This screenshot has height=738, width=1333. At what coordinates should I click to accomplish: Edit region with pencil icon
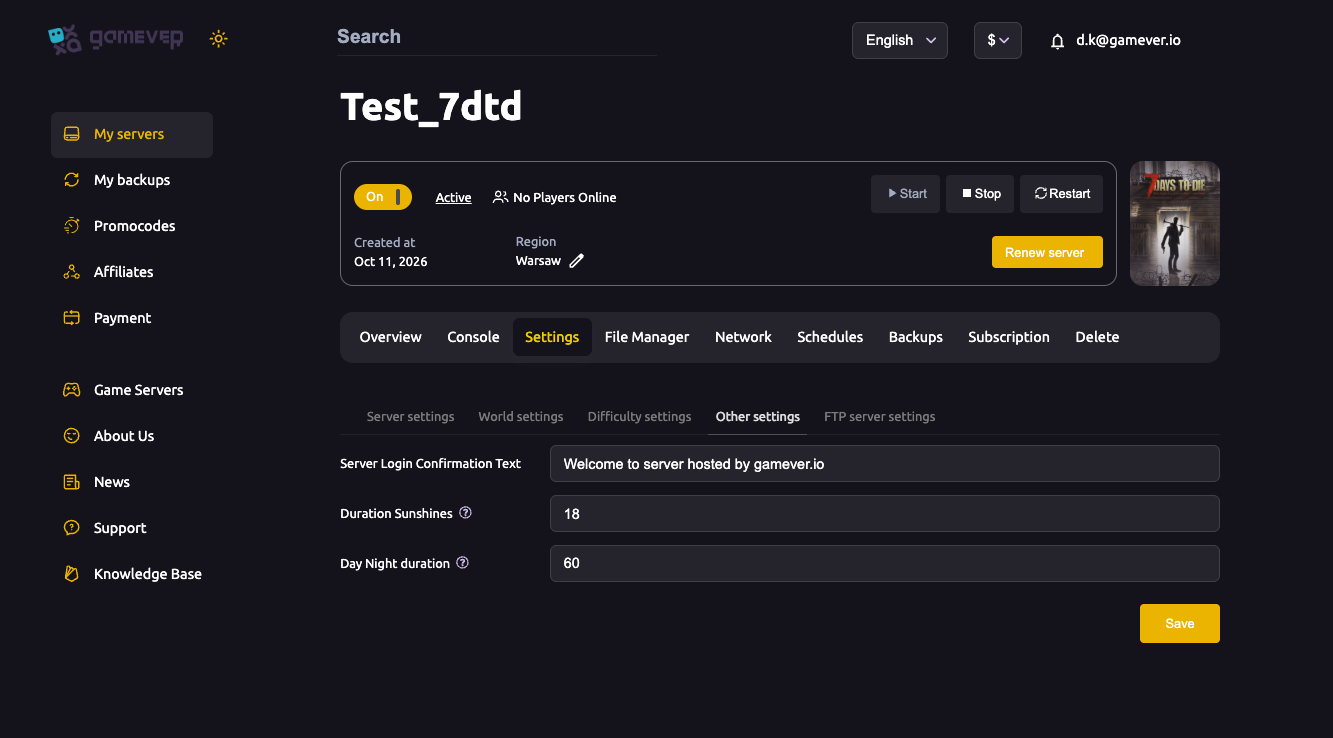(576, 261)
